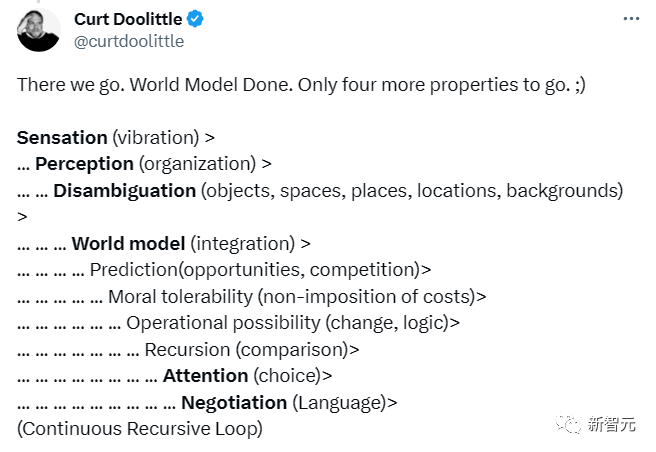Click the '(Continuous Recursive Loop)' line
The height and width of the screenshot is (452, 656).
click(140, 429)
